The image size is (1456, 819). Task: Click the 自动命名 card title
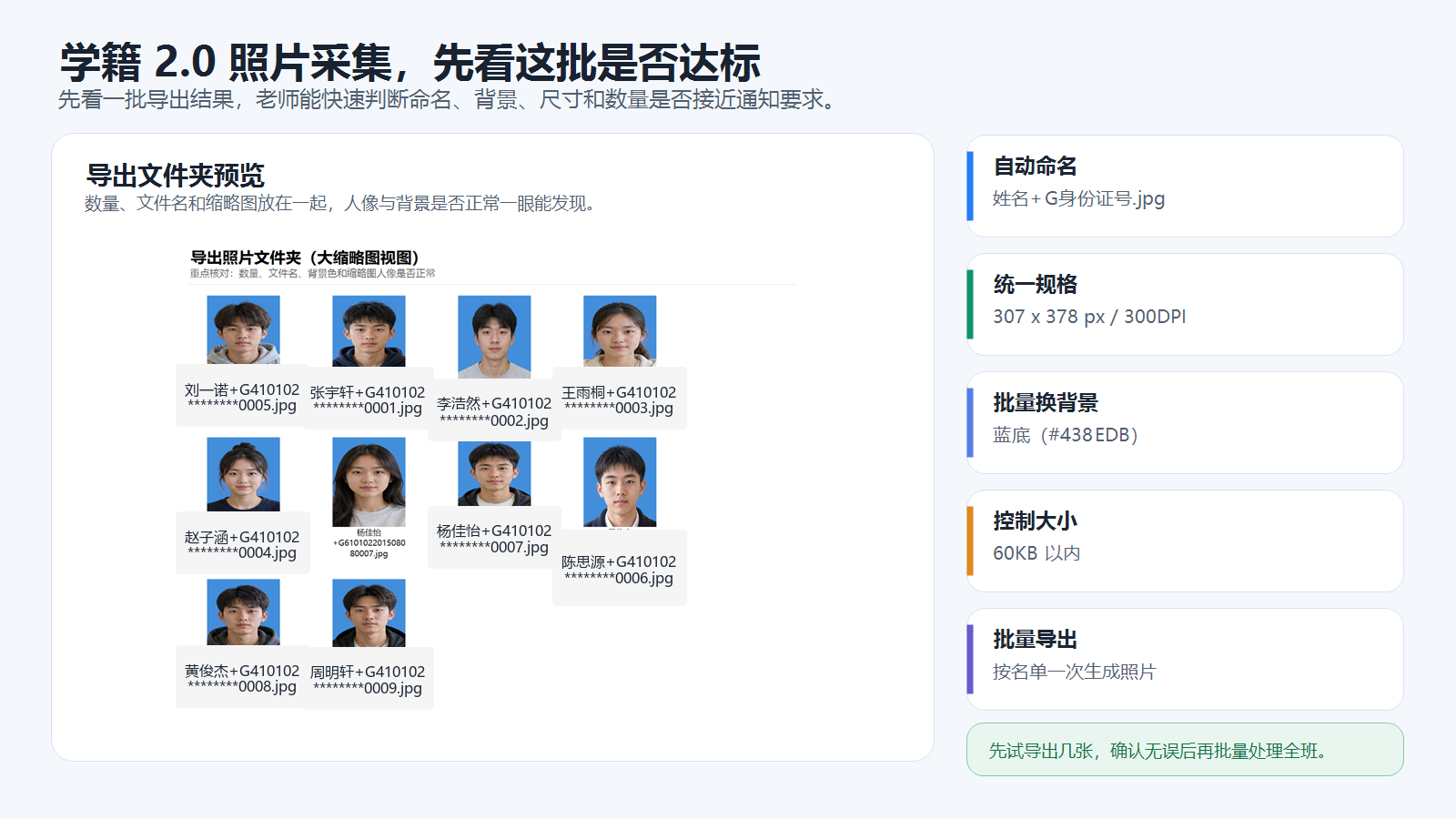[1035, 166]
